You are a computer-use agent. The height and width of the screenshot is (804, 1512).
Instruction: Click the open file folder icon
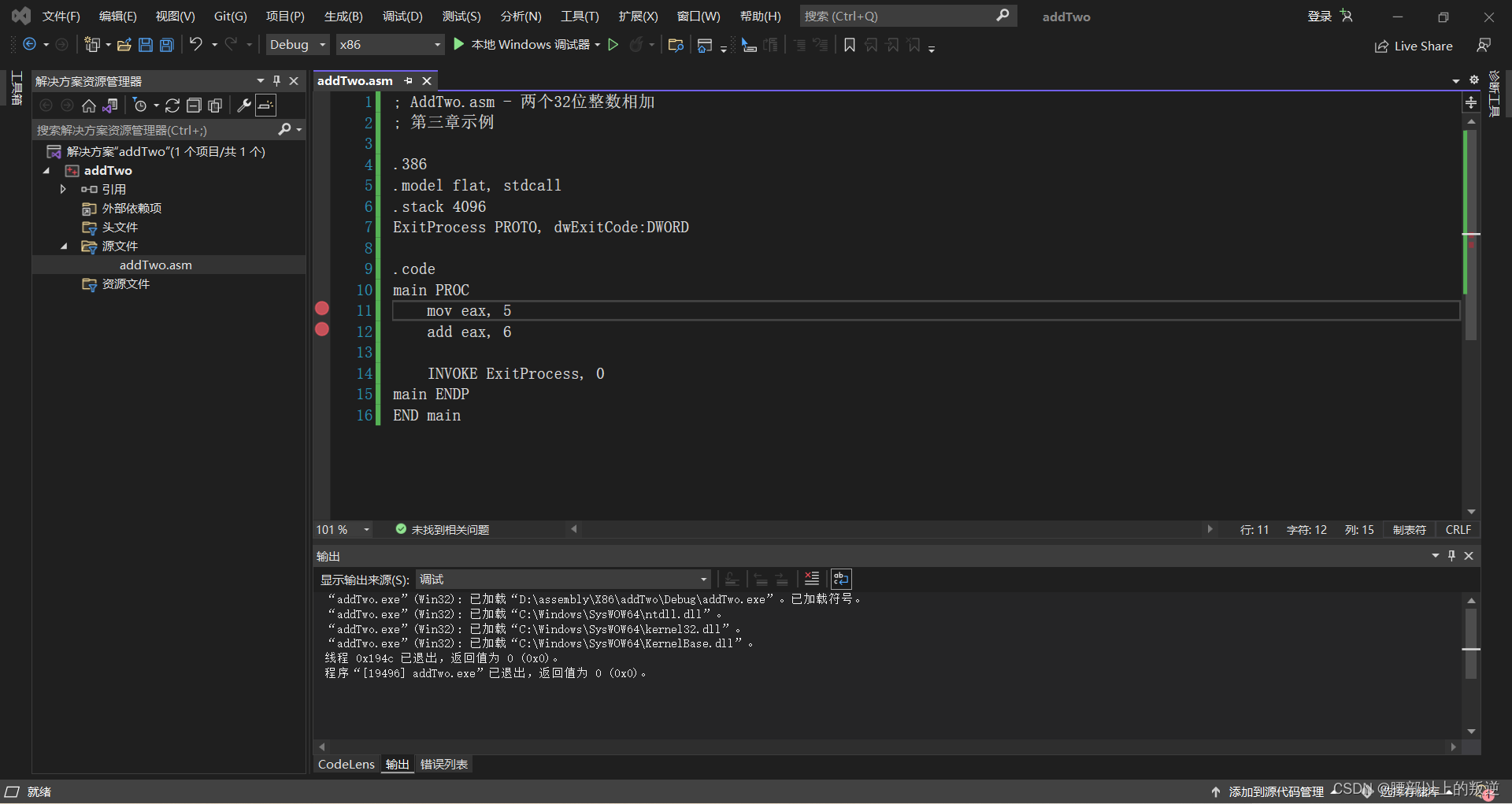[x=124, y=45]
